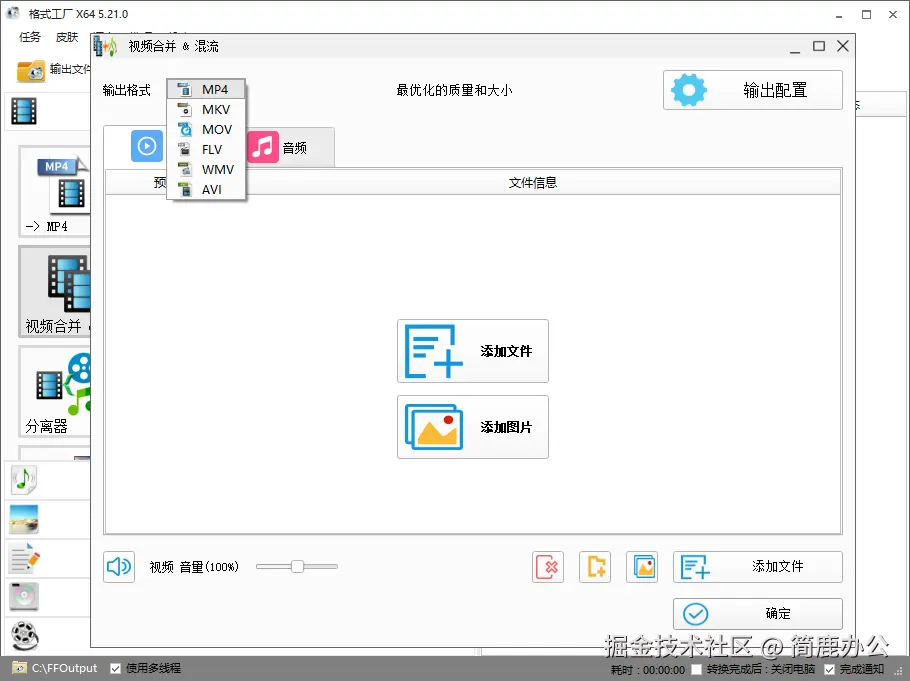
Task: Click the 输出配置 button
Action: click(x=753, y=90)
